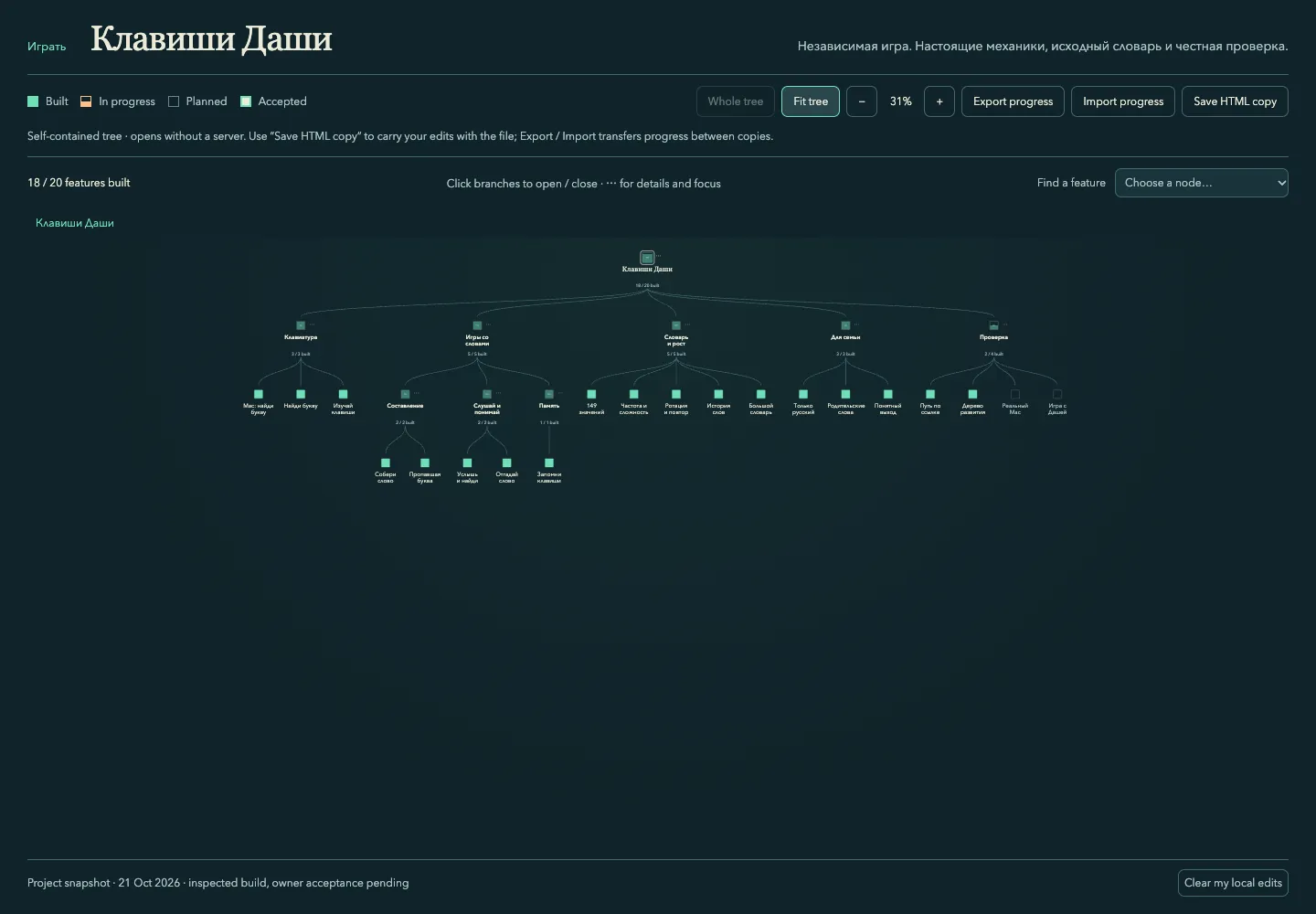
Task: Collapse the 'Игры со словами' branch node
Action: pos(477,325)
